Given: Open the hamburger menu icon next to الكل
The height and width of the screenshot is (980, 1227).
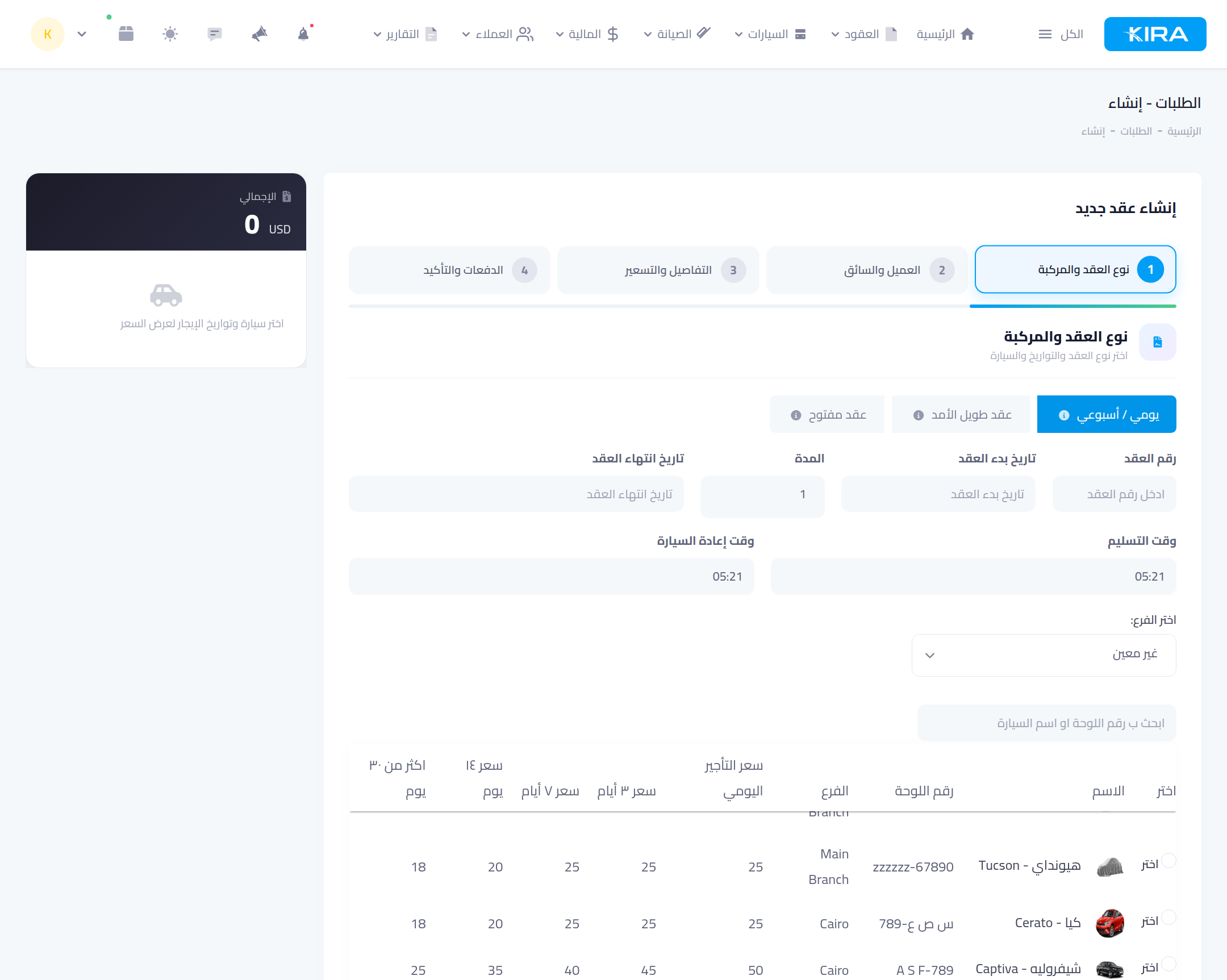Looking at the screenshot, I should [x=1044, y=34].
